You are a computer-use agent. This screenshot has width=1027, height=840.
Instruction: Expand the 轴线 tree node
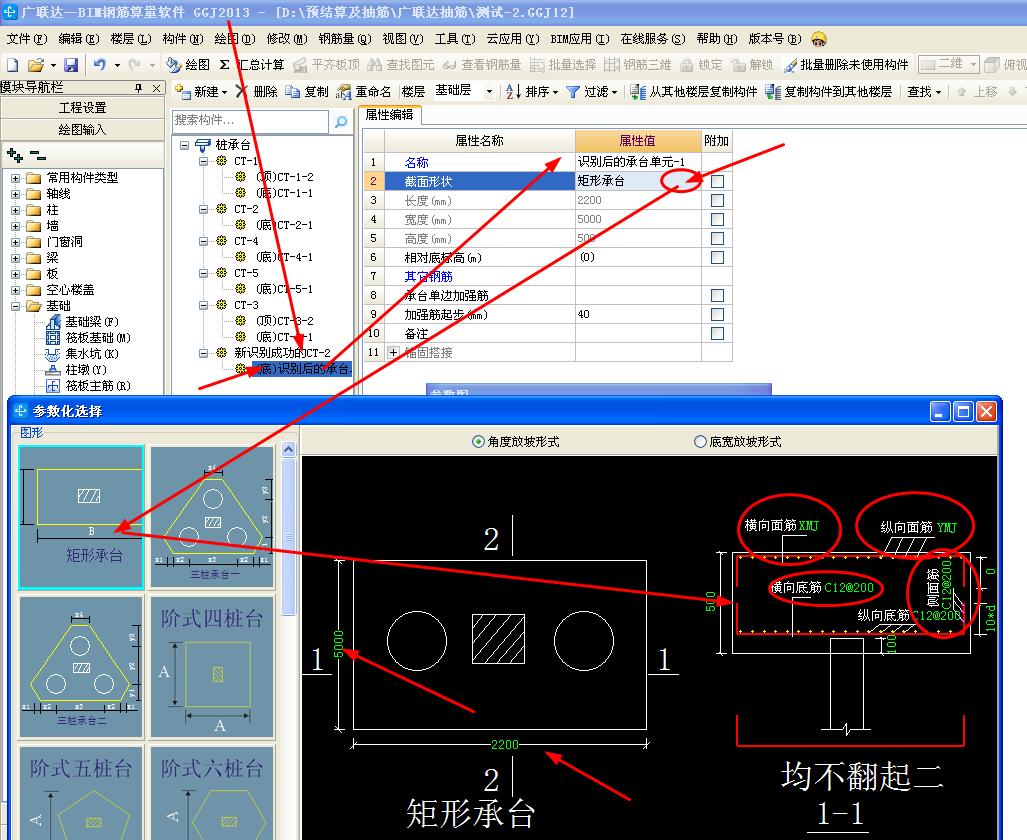tap(15, 194)
